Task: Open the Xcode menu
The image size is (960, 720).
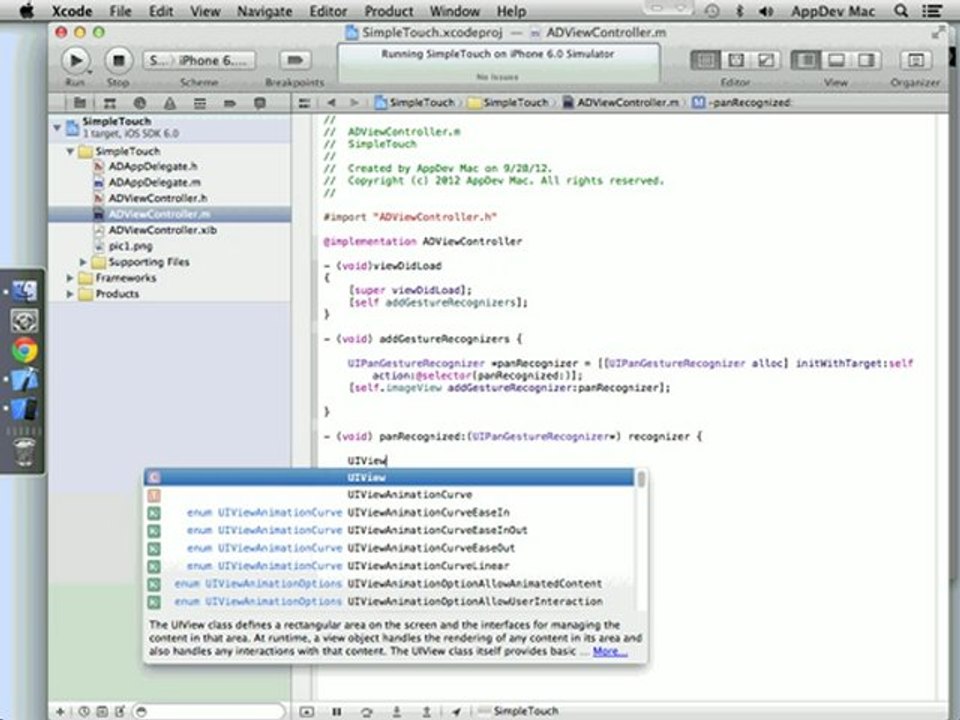Action: pyautogui.click(x=72, y=11)
